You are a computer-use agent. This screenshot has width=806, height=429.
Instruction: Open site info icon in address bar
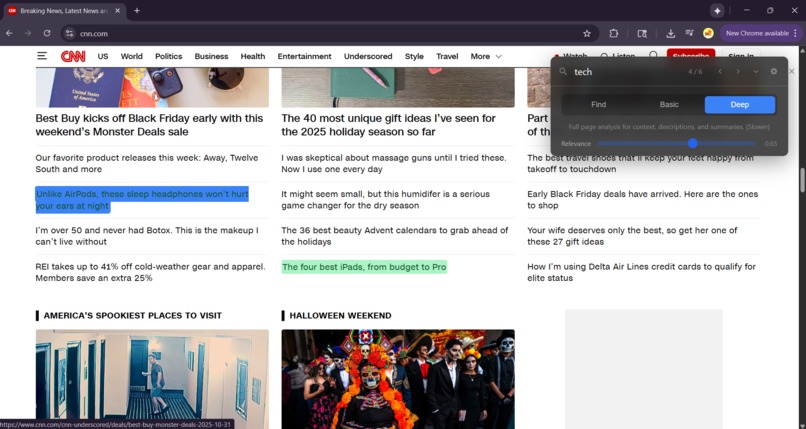[x=69, y=33]
